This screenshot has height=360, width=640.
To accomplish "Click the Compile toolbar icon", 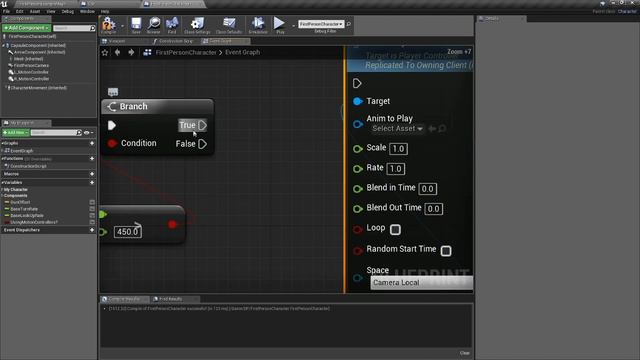I will pyautogui.click(x=109, y=24).
